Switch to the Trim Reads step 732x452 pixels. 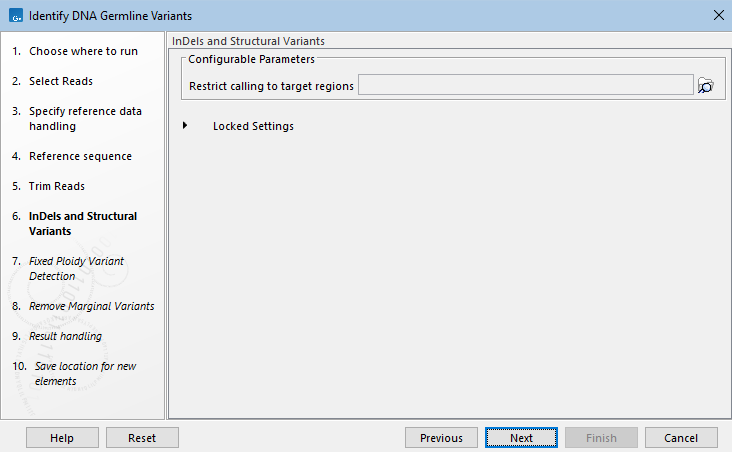click(57, 186)
